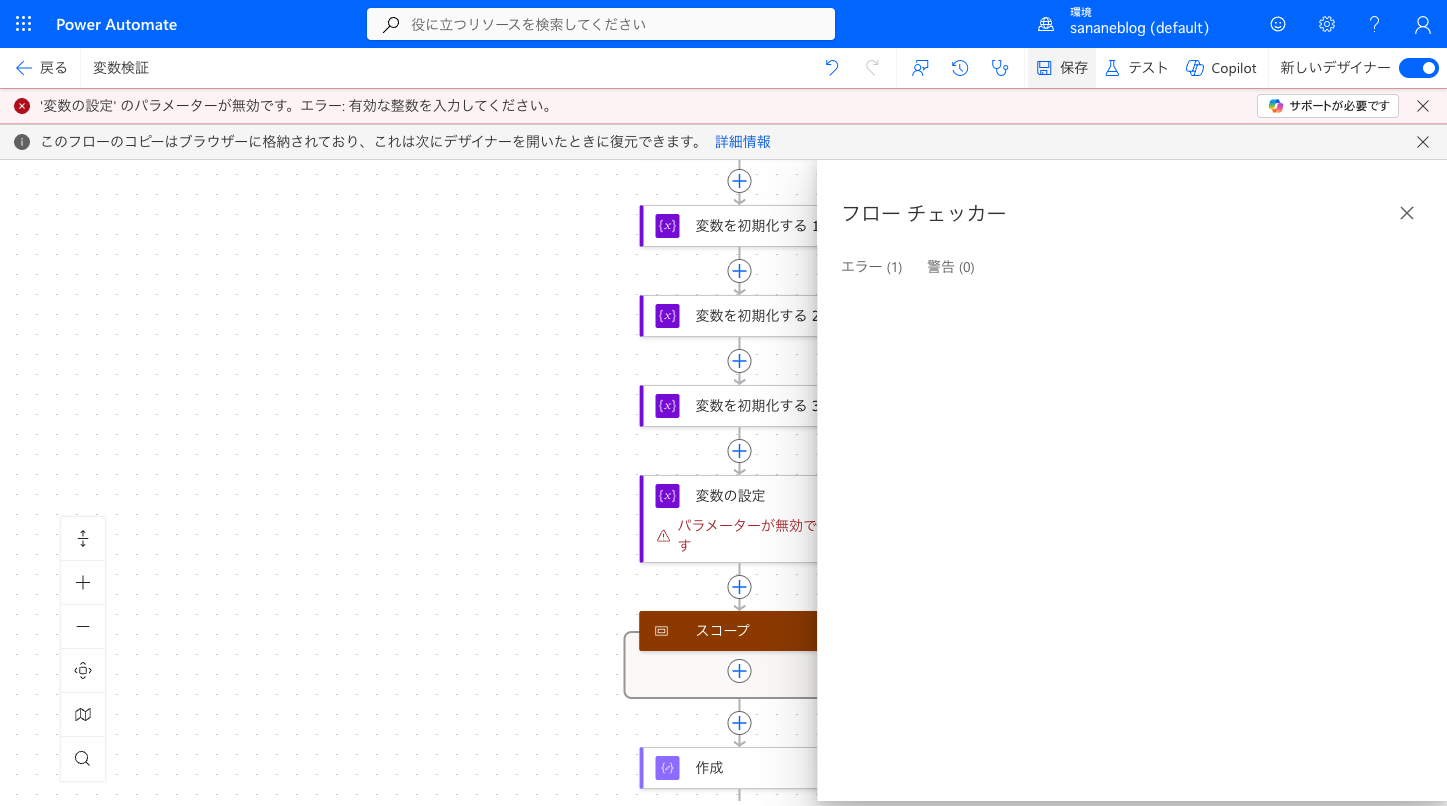Switch to the 警告 (0) tab

tap(950, 267)
